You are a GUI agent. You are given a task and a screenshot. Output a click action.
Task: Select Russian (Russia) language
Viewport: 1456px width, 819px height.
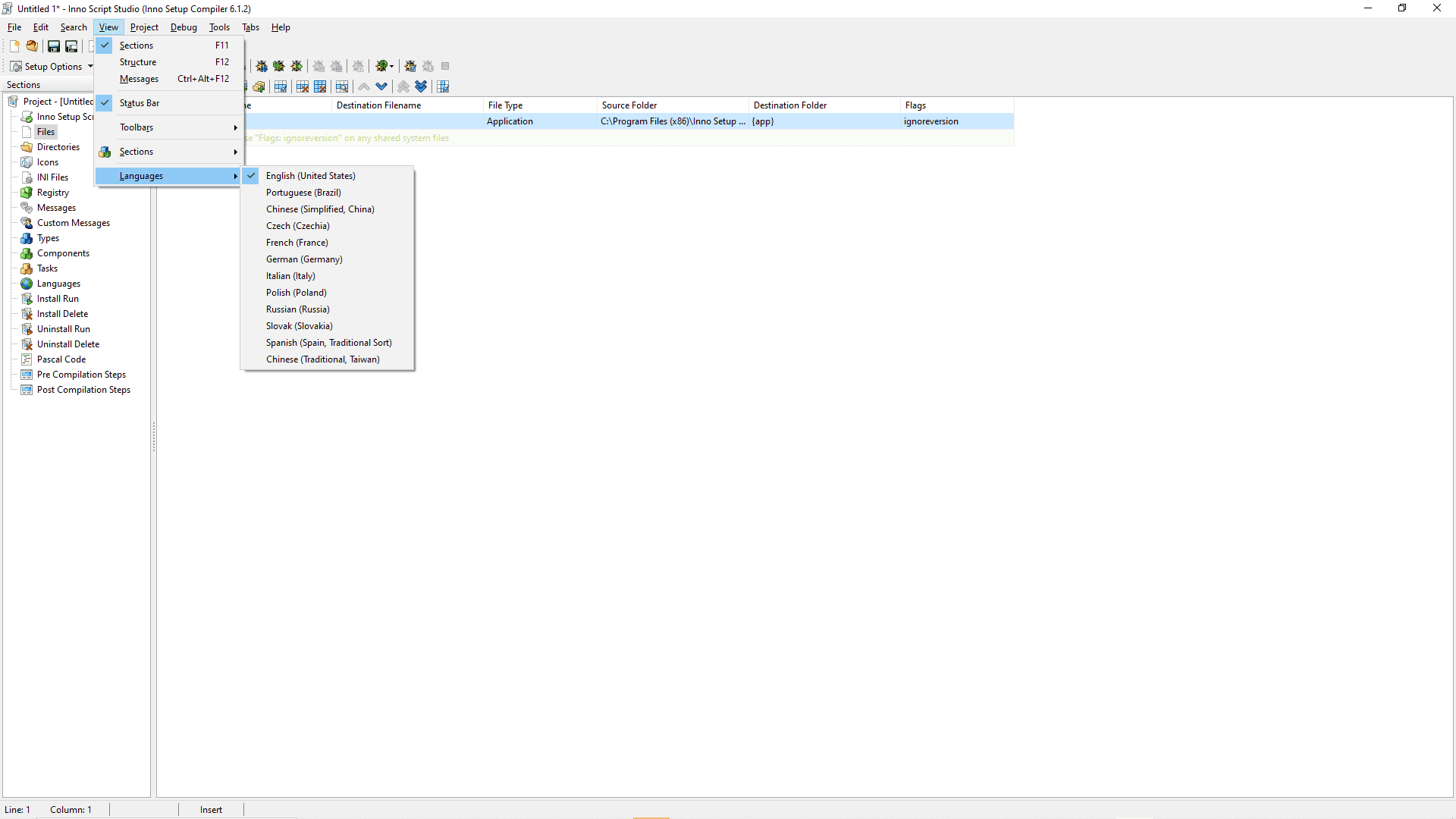point(328,309)
